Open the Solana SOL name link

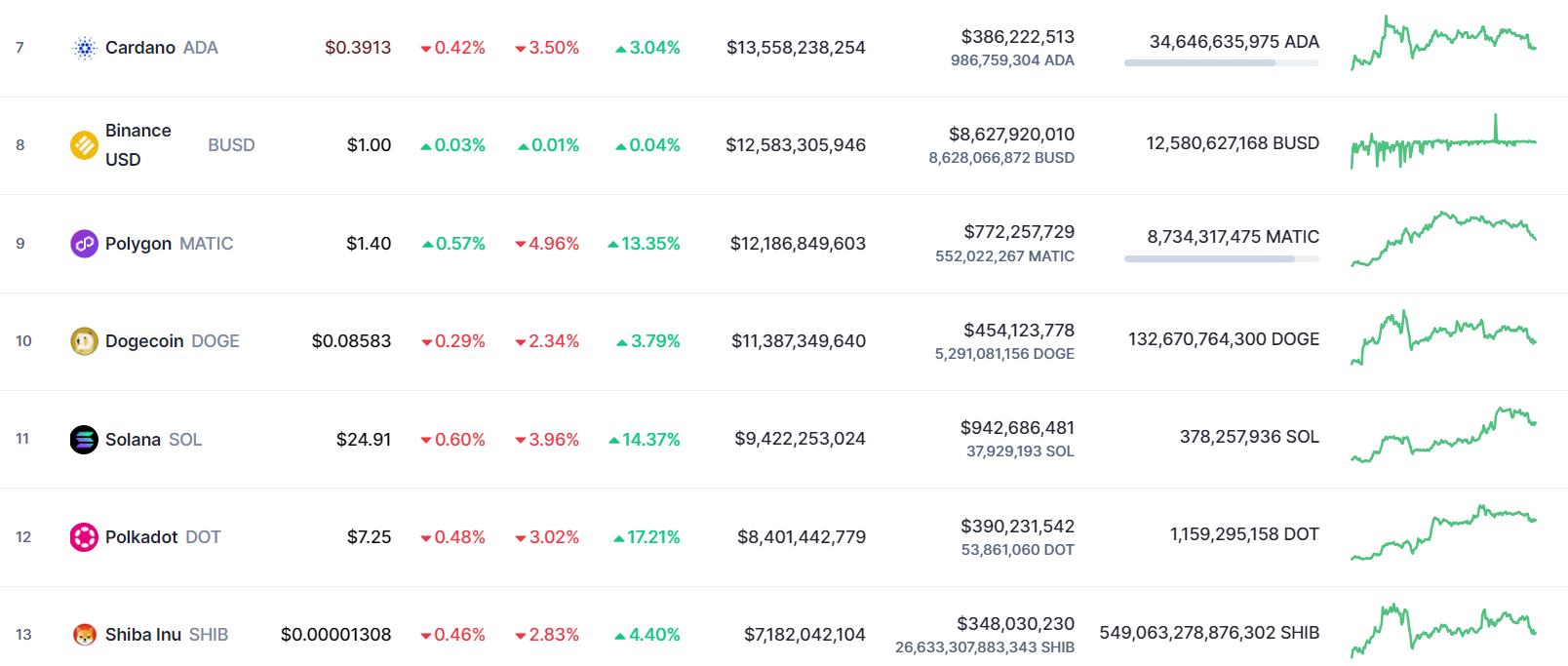pyautogui.click(x=153, y=440)
